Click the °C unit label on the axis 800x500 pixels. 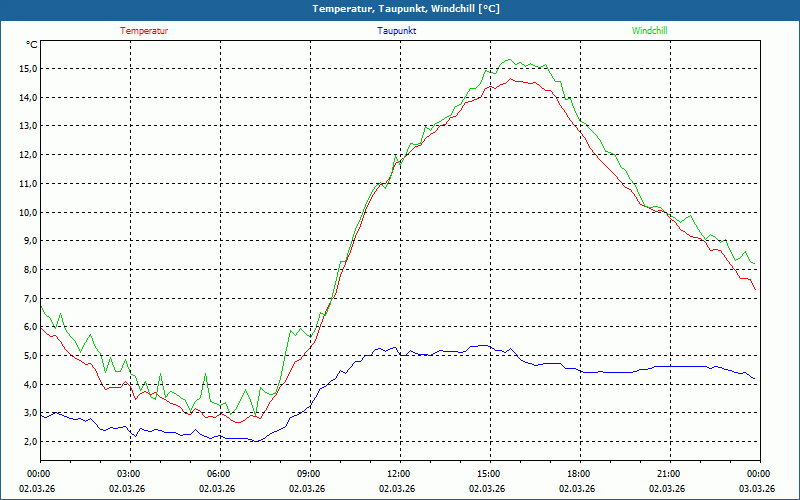point(32,45)
